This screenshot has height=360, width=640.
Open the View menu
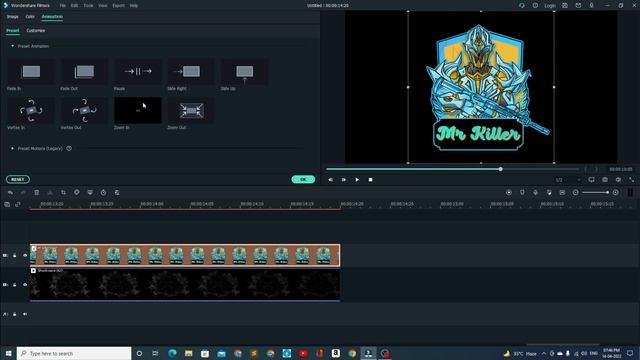tap(103, 6)
